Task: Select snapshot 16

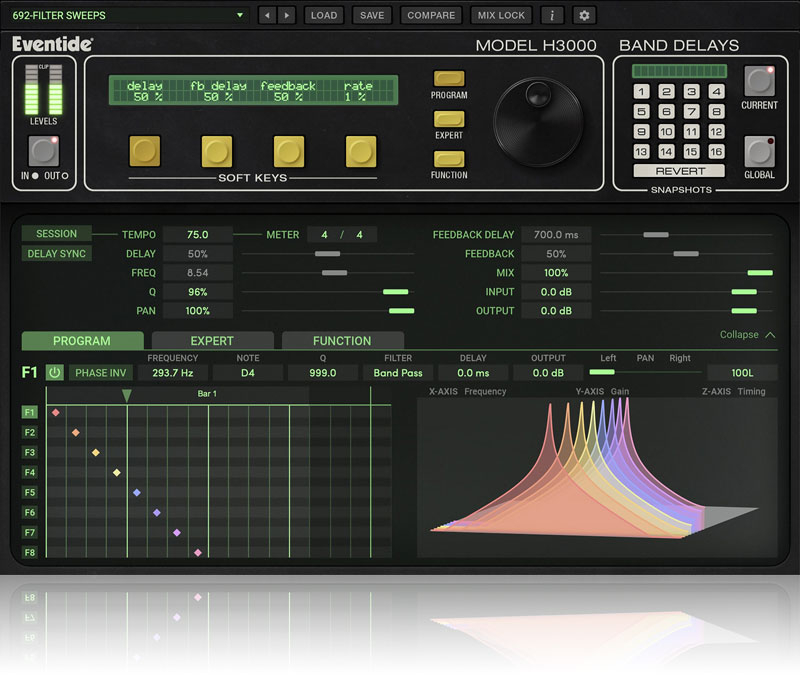Action: (716, 152)
